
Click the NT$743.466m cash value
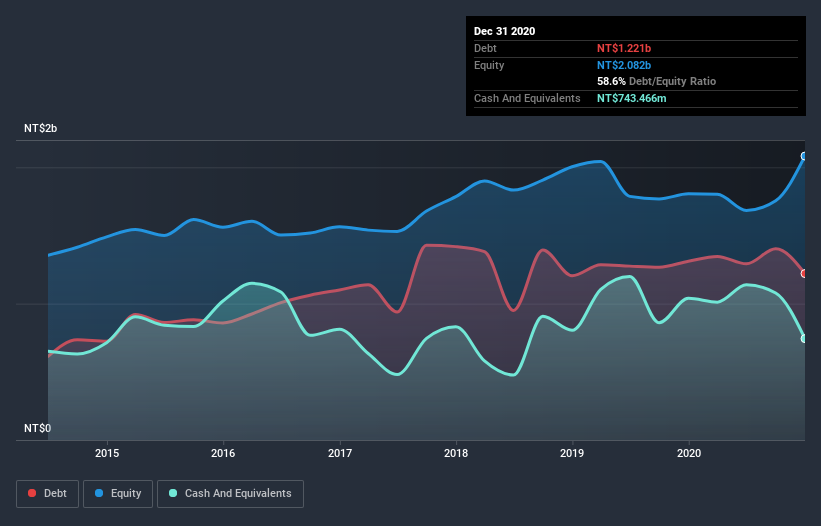631,98
